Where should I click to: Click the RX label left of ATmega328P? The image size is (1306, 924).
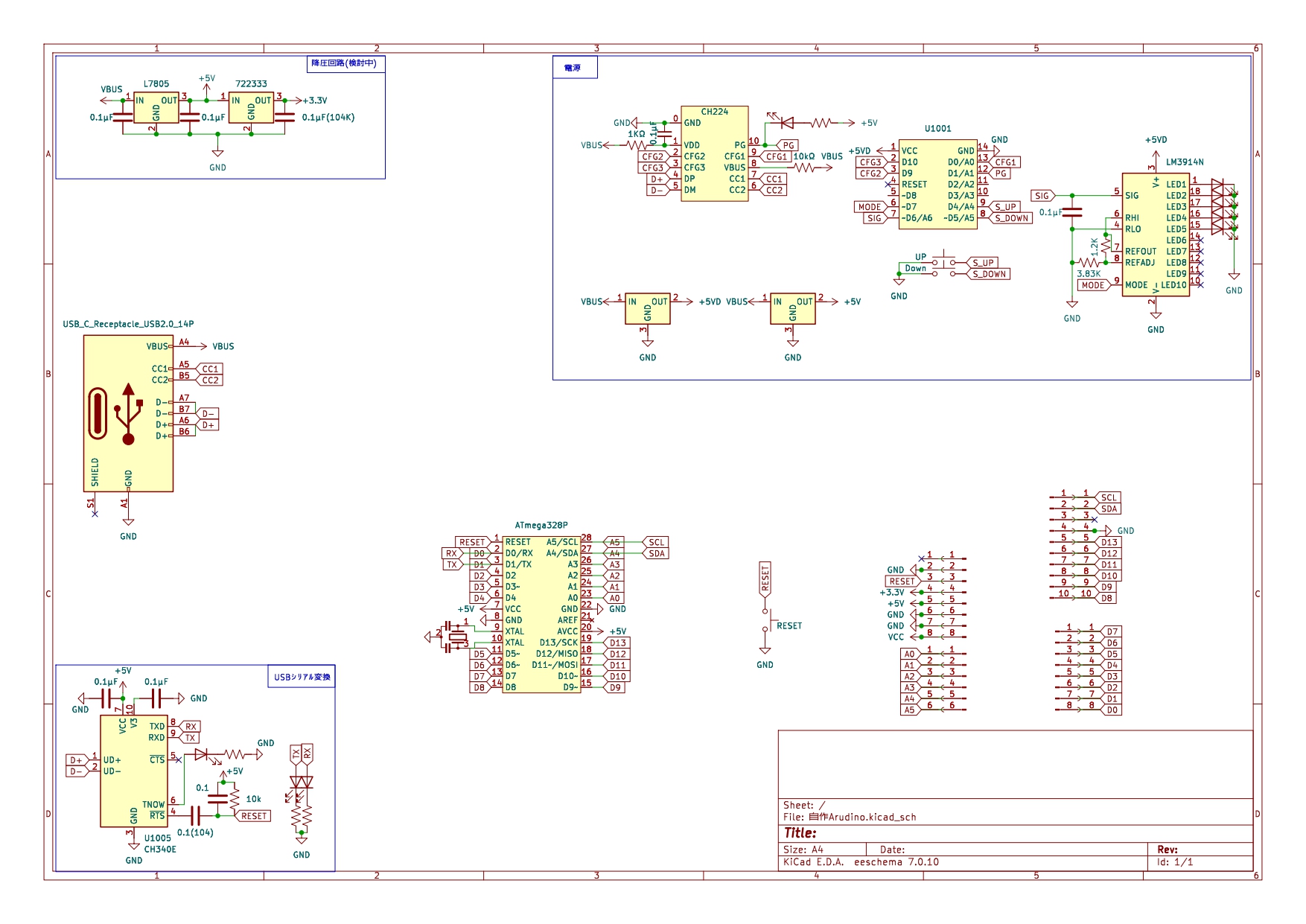[x=452, y=553]
